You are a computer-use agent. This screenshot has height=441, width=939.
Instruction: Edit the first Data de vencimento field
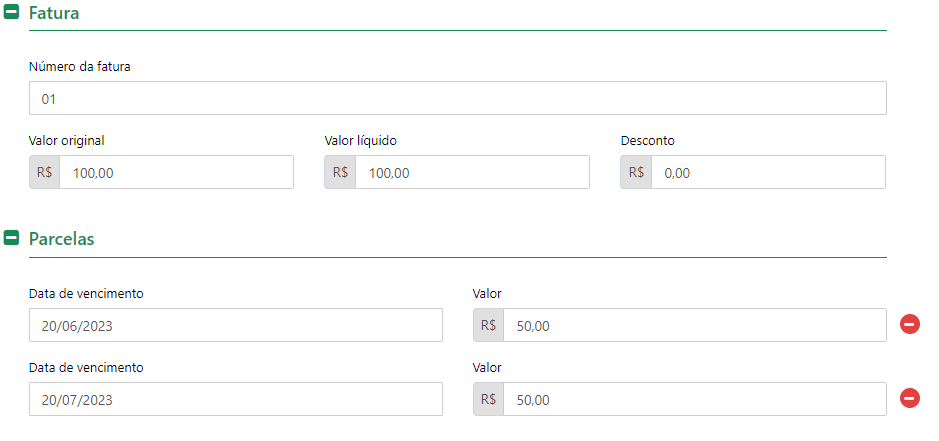click(x=236, y=325)
